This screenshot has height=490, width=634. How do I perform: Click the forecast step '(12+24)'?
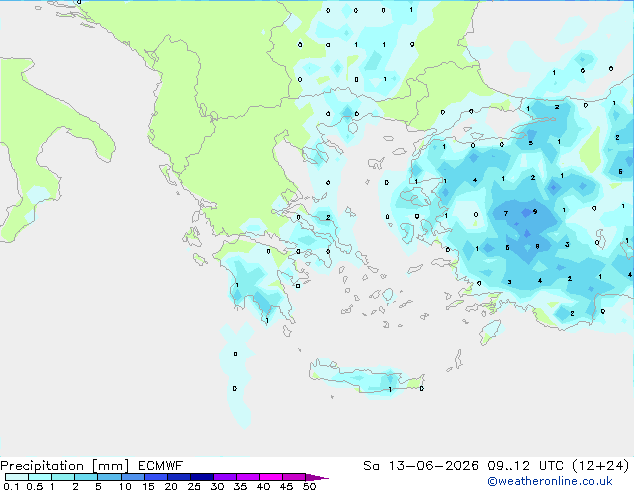pos(601,466)
